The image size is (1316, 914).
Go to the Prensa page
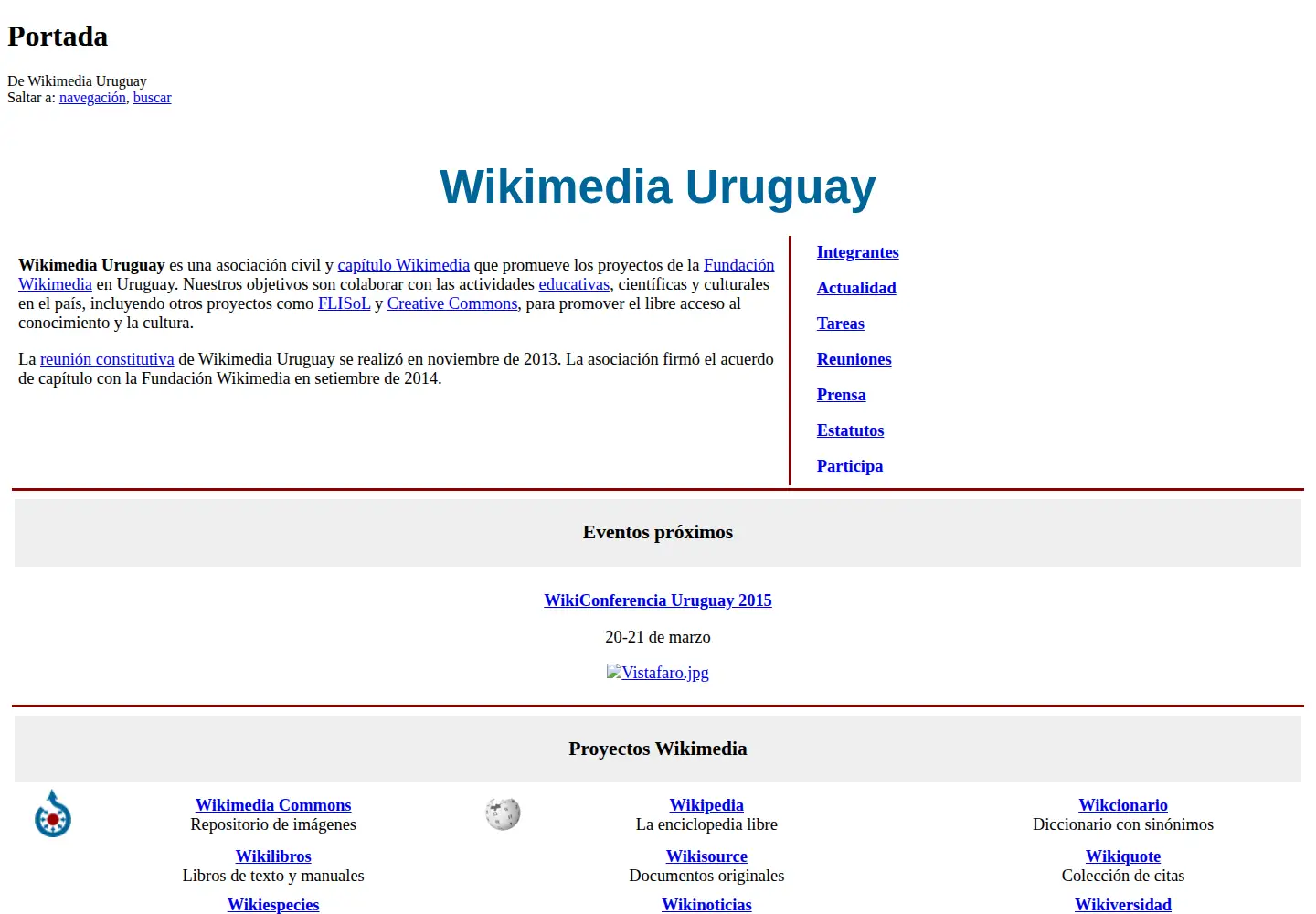tap(841, 395)
